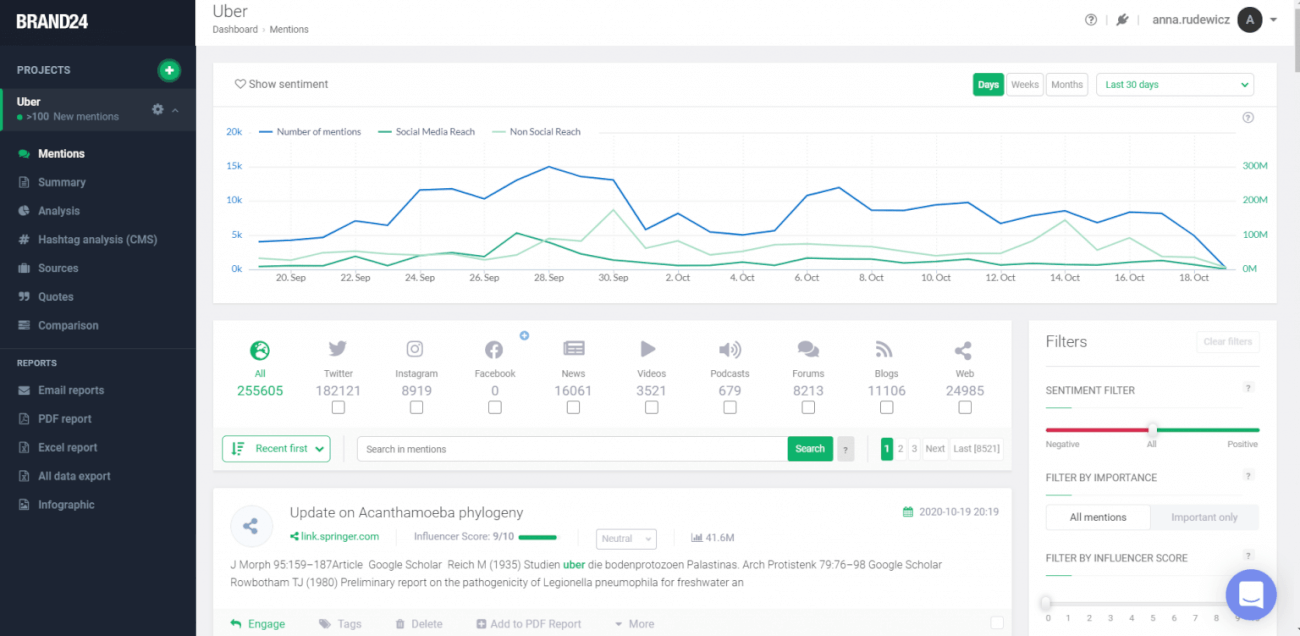Click the Blogs source icon
Image resolution: width=1300 pixels, height=636 pixels.
tap(884, 349)
